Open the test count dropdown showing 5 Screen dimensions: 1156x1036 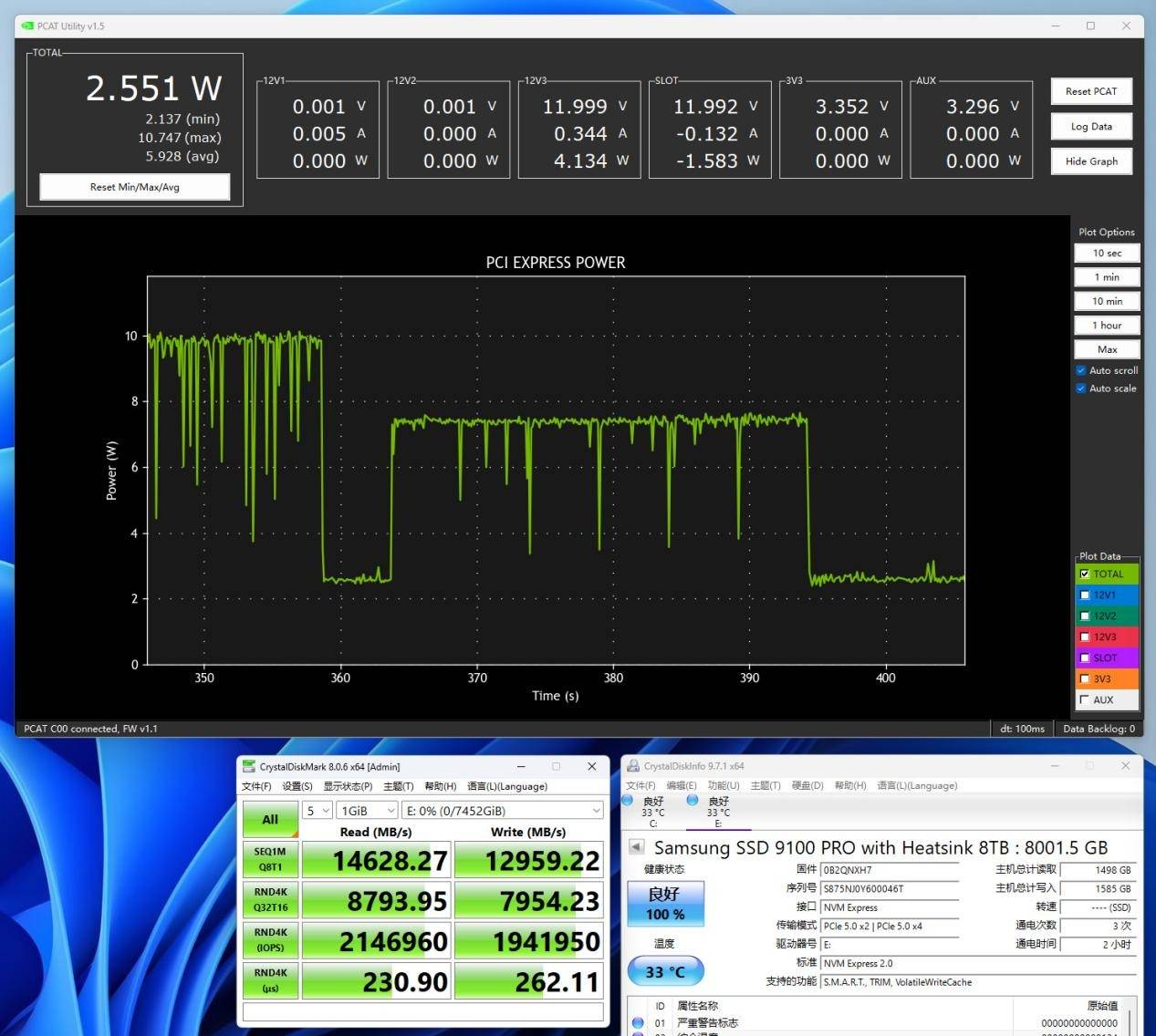pyautogui.click(x=317, y=811)
